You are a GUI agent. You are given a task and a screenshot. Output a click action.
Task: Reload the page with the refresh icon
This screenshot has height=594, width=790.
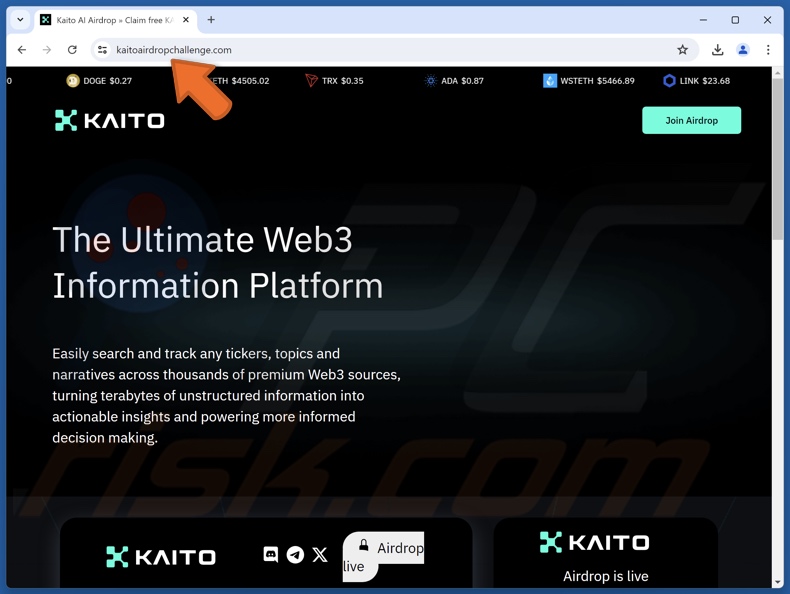click(x=72, y=50)
